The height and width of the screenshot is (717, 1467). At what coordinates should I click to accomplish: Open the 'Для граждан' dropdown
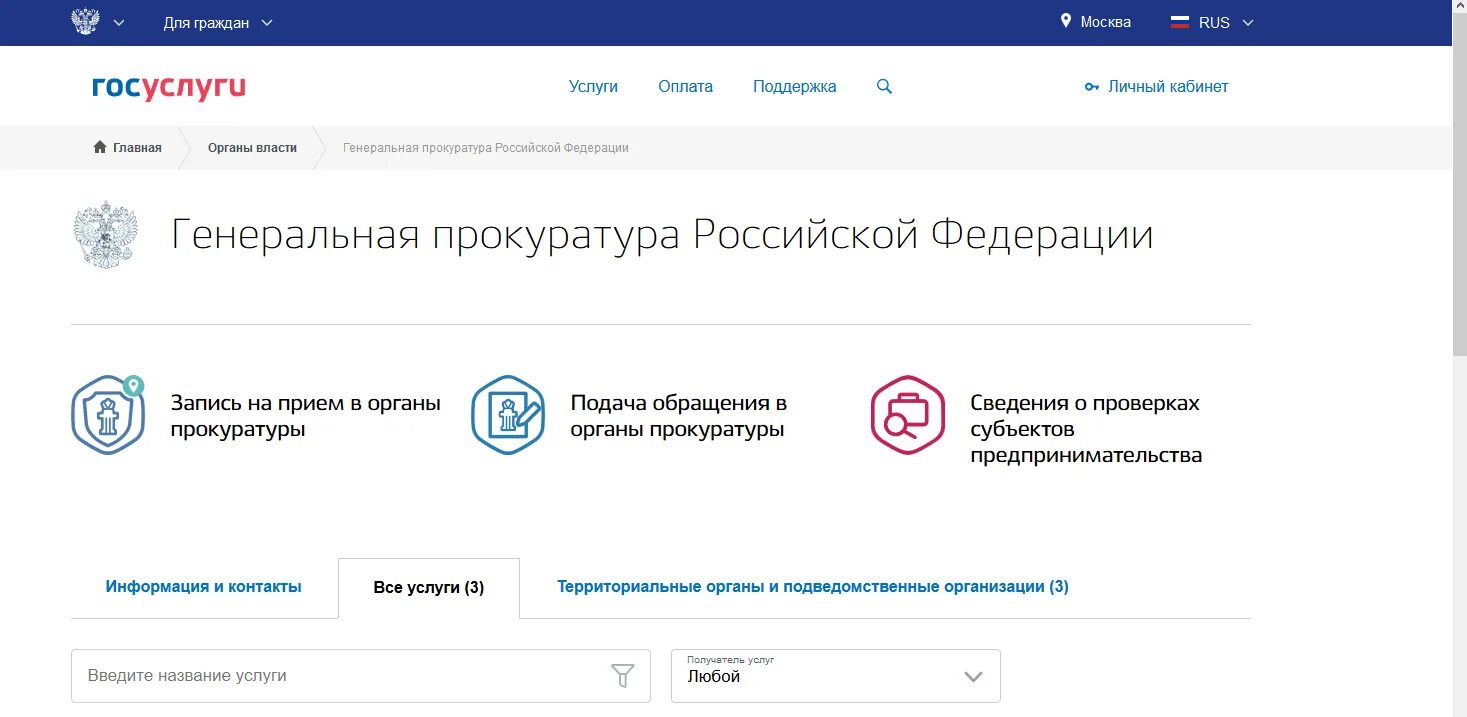click(x=218, y=23)
